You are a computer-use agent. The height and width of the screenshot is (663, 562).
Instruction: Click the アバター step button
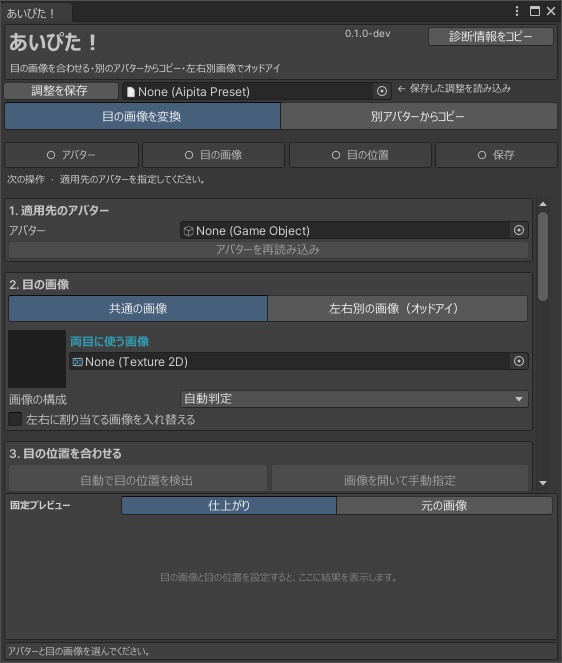click(x=71, y=155)
